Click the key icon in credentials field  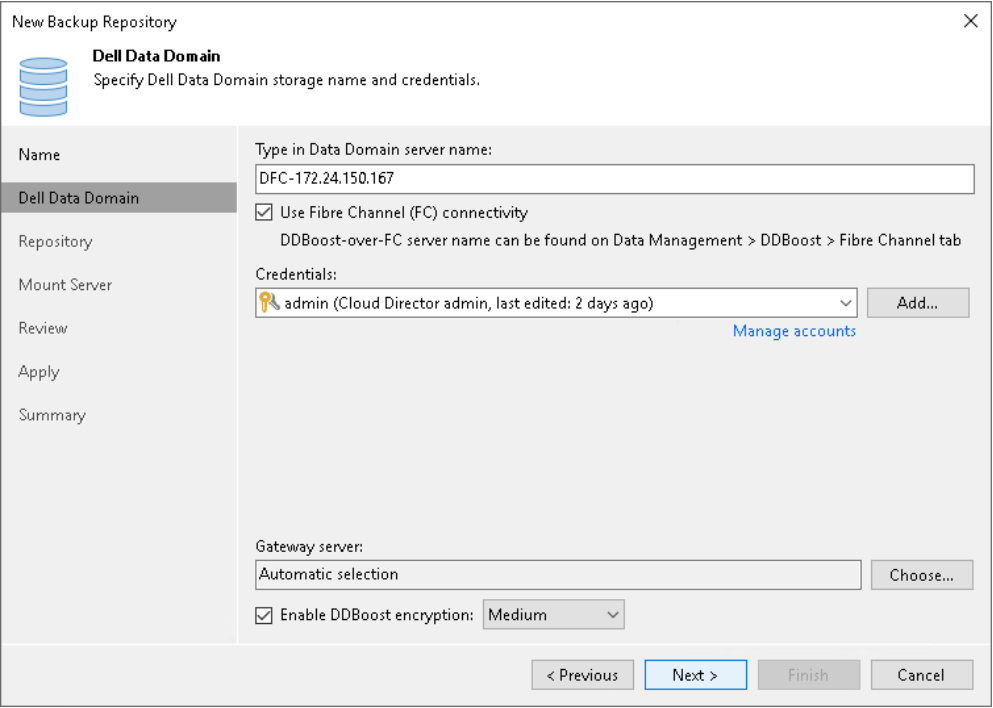(x=270, y=303)
